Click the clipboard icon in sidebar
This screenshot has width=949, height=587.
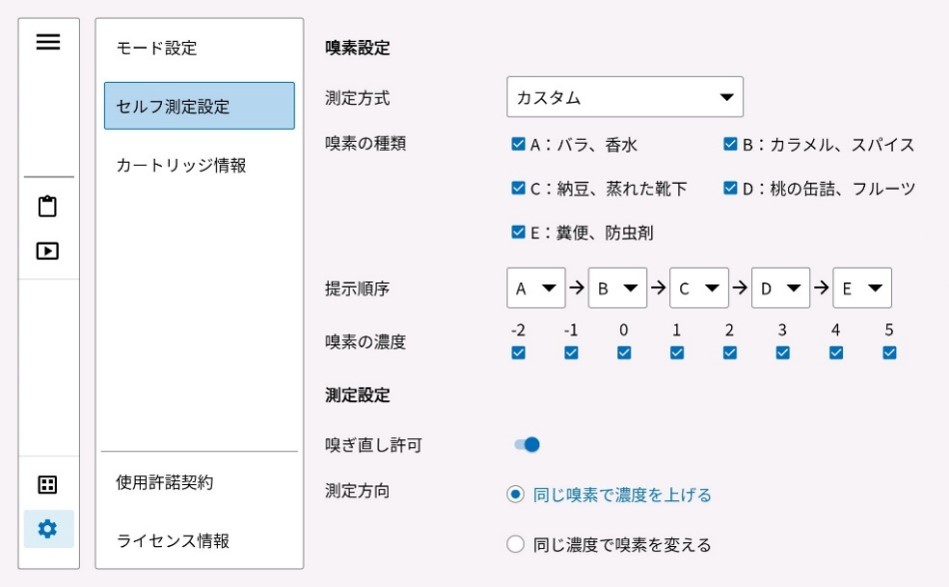coord(48,207)
